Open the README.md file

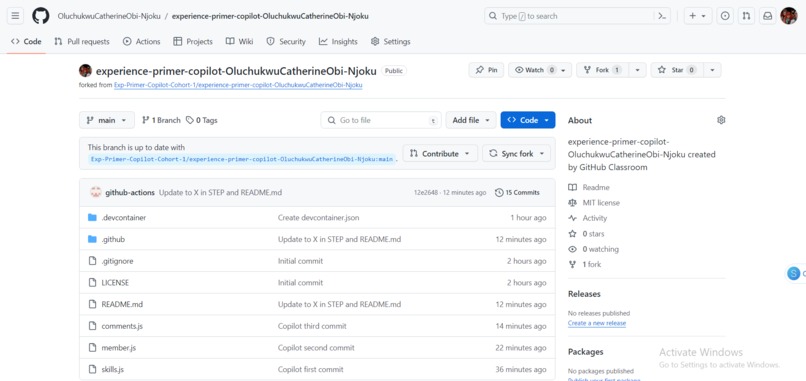tap(122, 304)
